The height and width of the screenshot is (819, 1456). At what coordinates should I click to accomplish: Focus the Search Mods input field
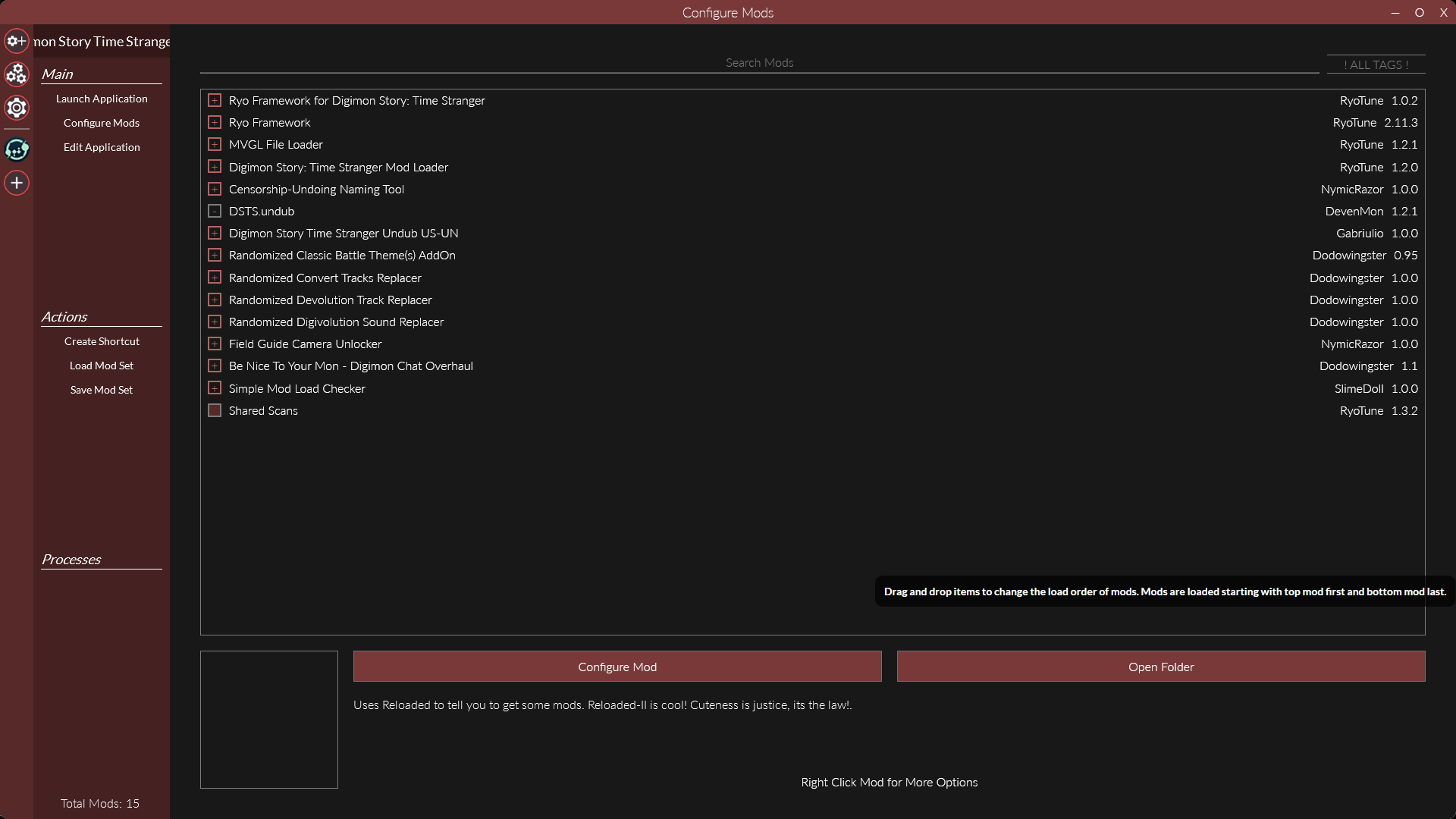click(x=759, y=63)
